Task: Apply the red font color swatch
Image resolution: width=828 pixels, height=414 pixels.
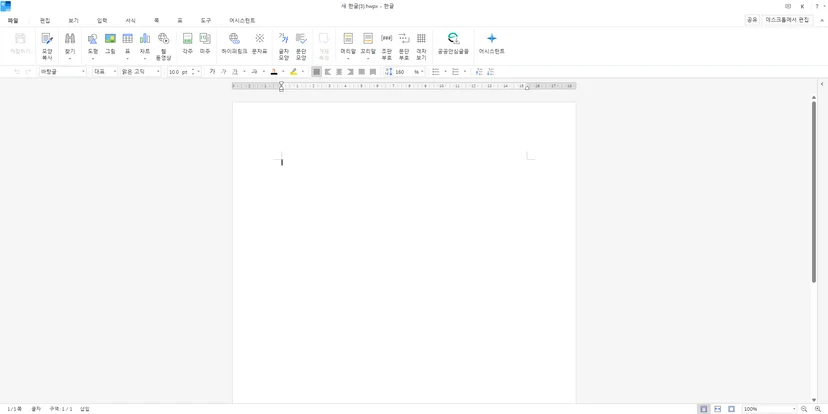Action: 274,72
